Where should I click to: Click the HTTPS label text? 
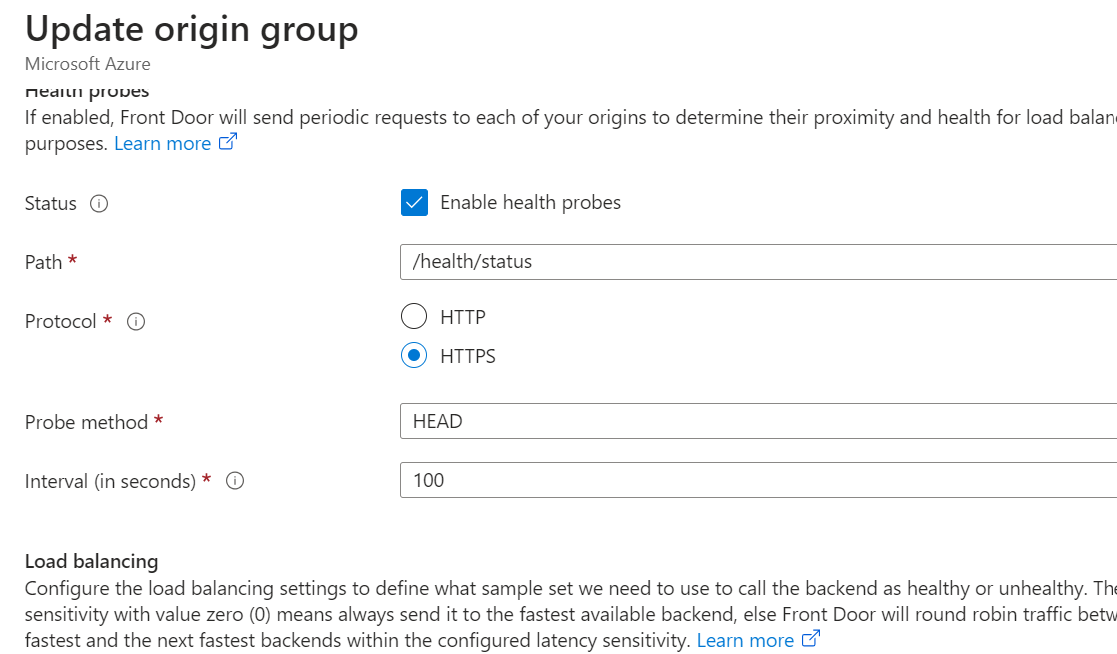point(467,356)
